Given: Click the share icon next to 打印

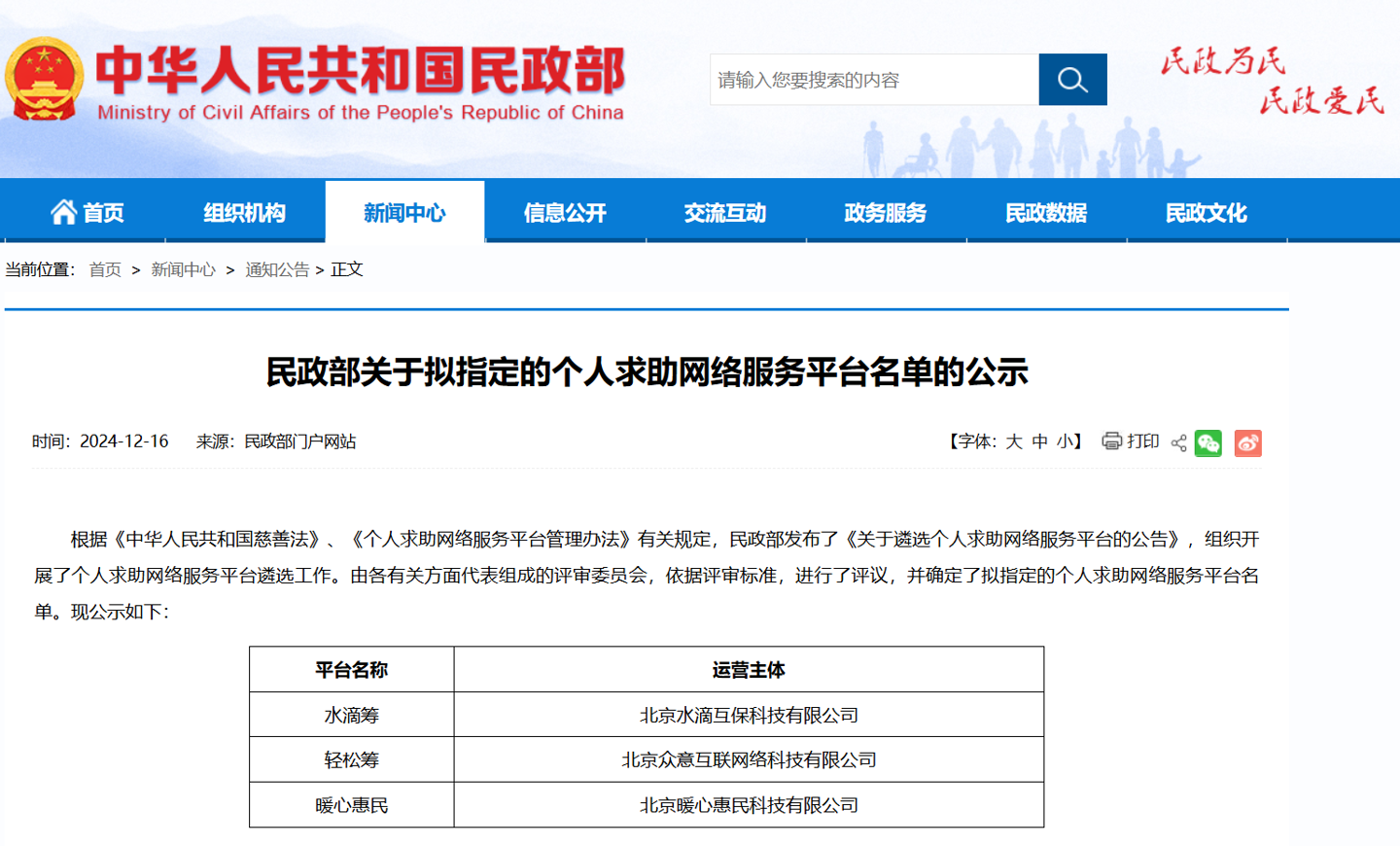Looking at the screenshot, I should (1177, 442).
